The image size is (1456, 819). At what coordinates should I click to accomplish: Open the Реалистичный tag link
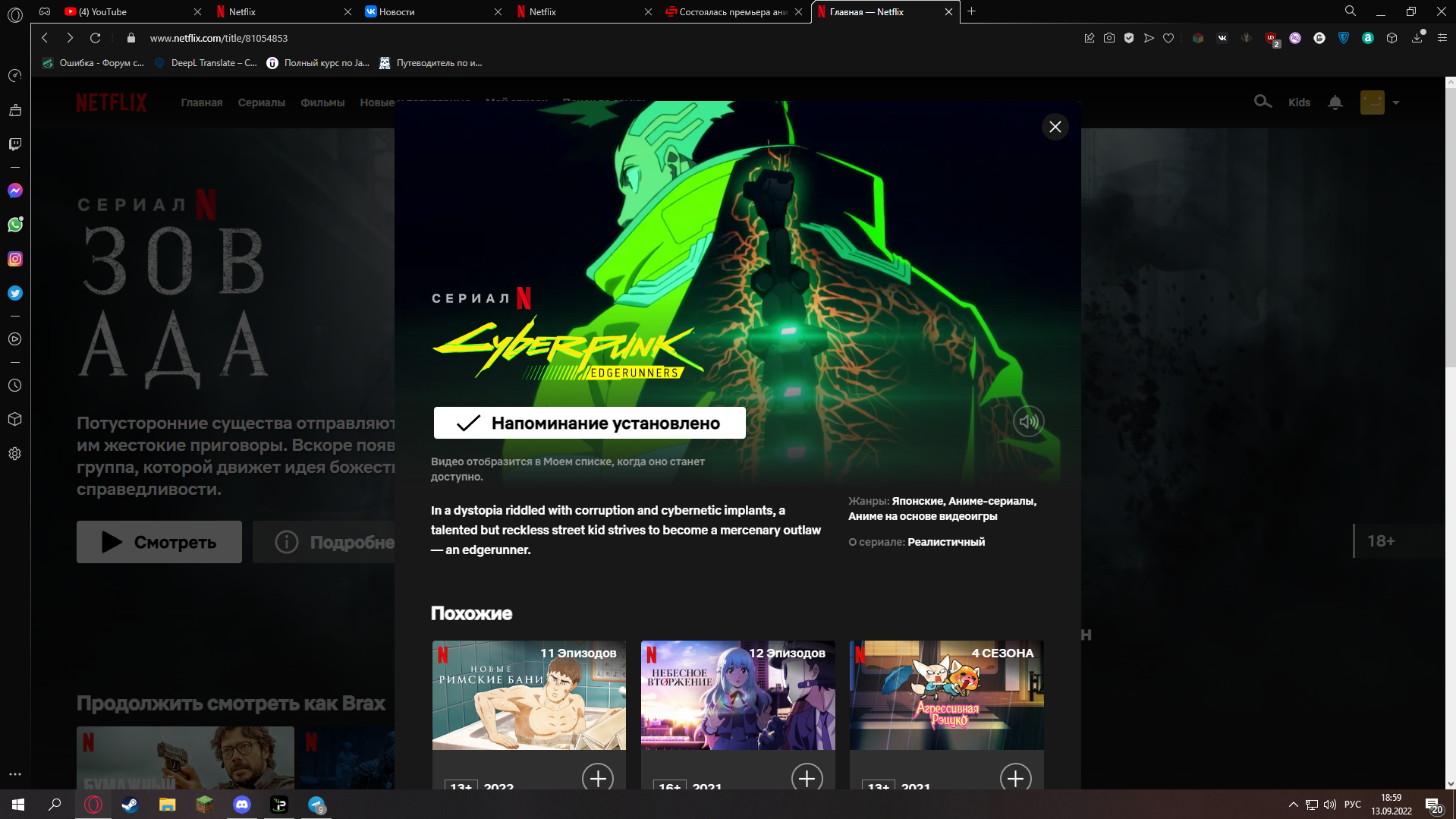tap(946, 542)
